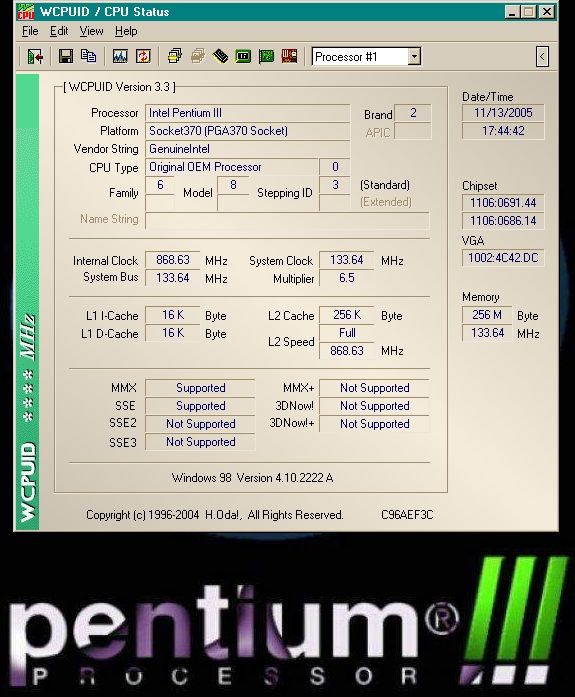The height and width of the screenshot is (697, 575).
Task: Click the copy documents toolbar icon
Action: tap(88, 56)
